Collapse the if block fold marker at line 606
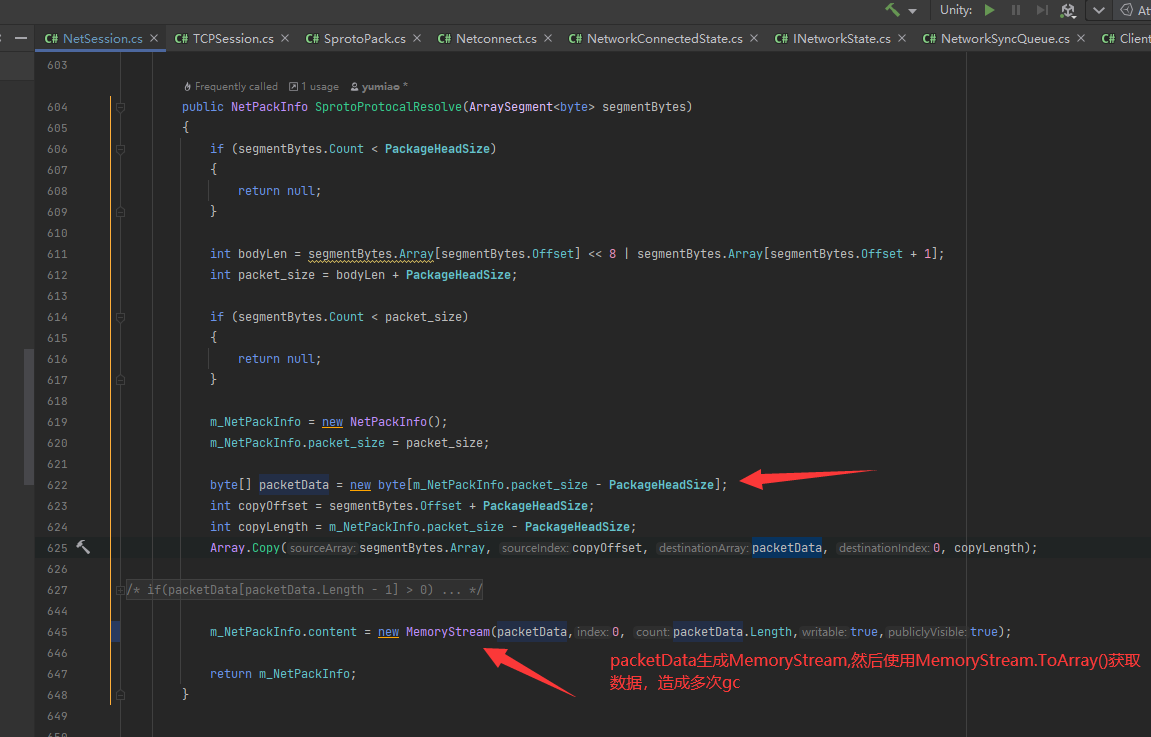This screenshot has width=1151, height=737. (120, 149)
